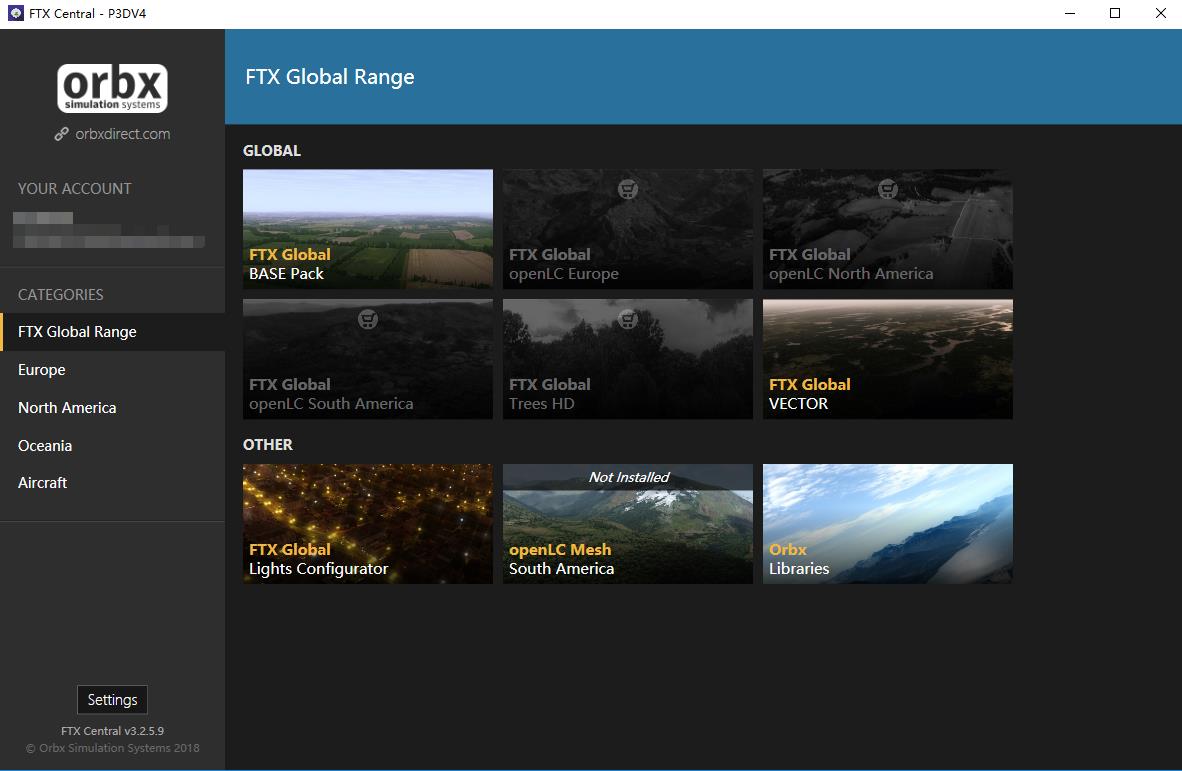Open the FTX Global openLC Europe tile
This screenshot has height=771, width=1182.
tap(628, 229)
